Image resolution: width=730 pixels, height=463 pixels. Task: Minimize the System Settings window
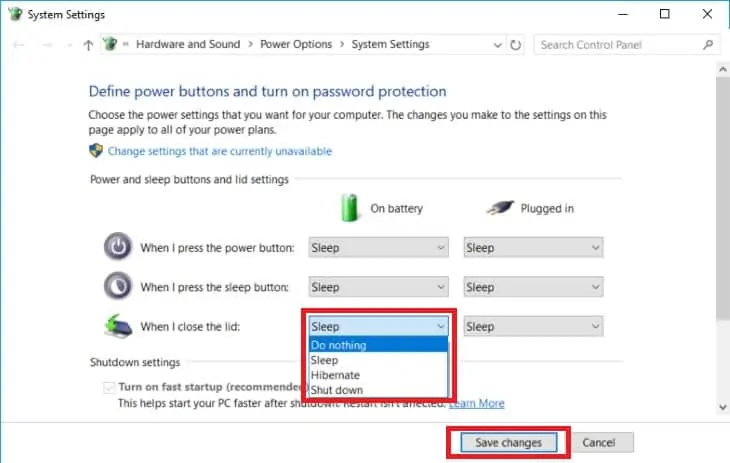pos(623,14)
